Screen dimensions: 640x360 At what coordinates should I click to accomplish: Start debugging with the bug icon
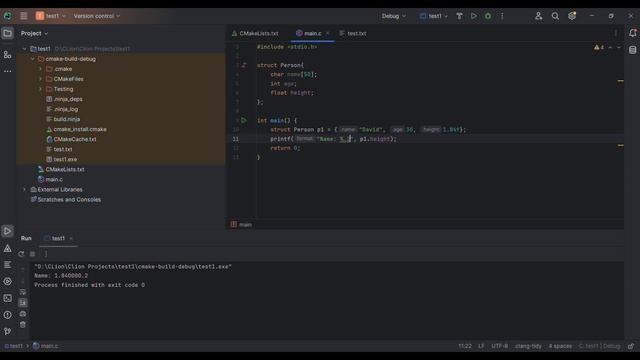click(488, 16)
